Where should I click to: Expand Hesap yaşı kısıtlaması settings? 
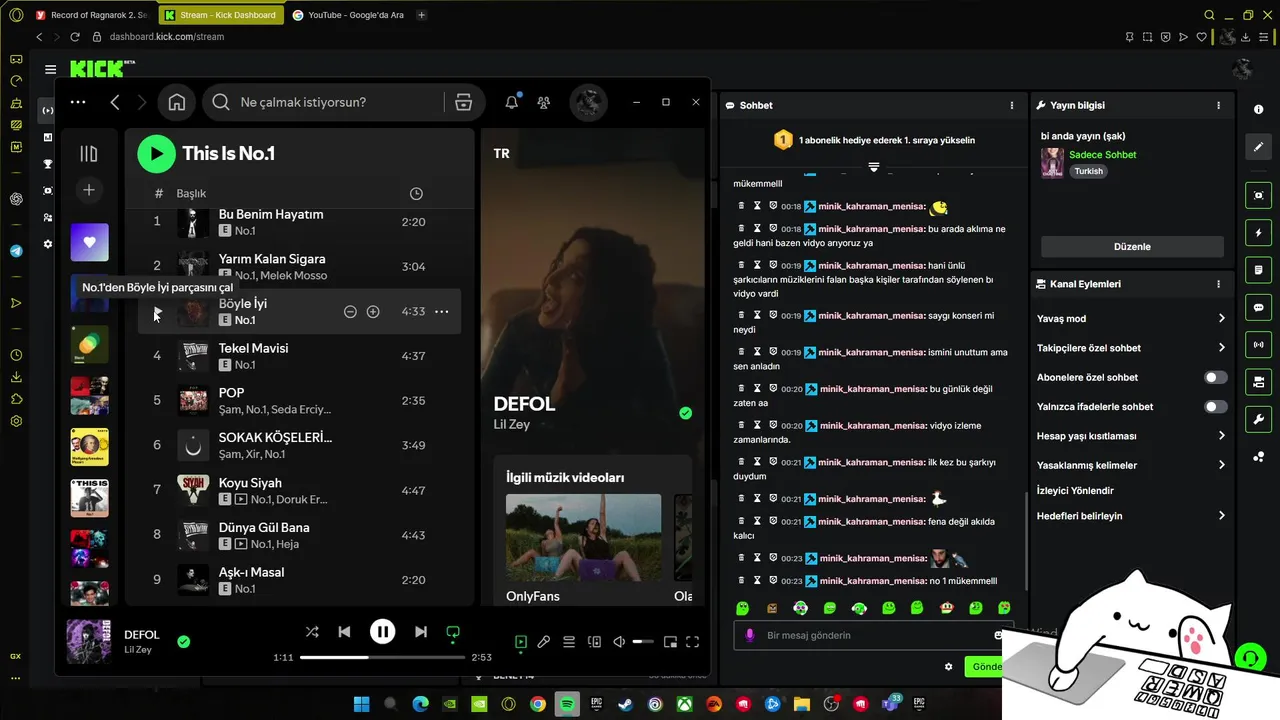pyautogui.click(x=1131, y=436)
